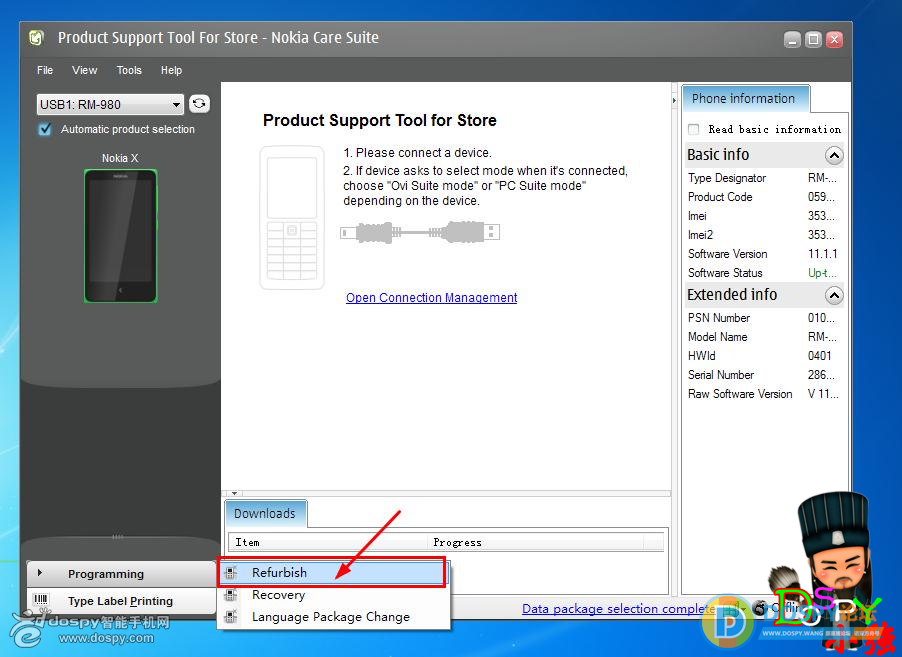Select the PSN Number label
Viewport: 902px width, 657px height.
pos(718,318)
